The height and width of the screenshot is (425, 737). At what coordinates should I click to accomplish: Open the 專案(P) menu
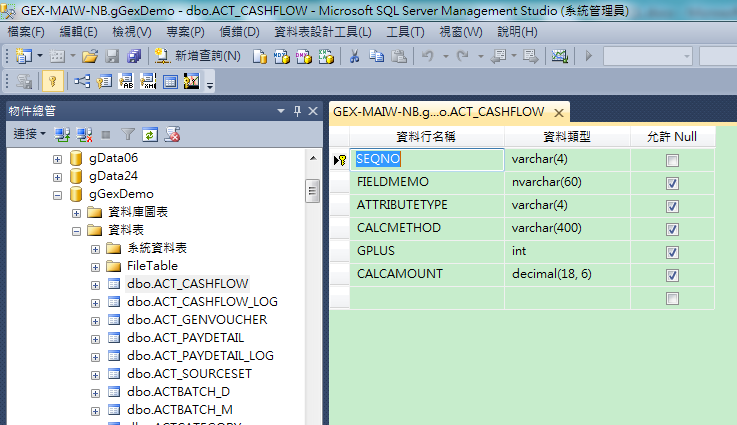(185, 32)
